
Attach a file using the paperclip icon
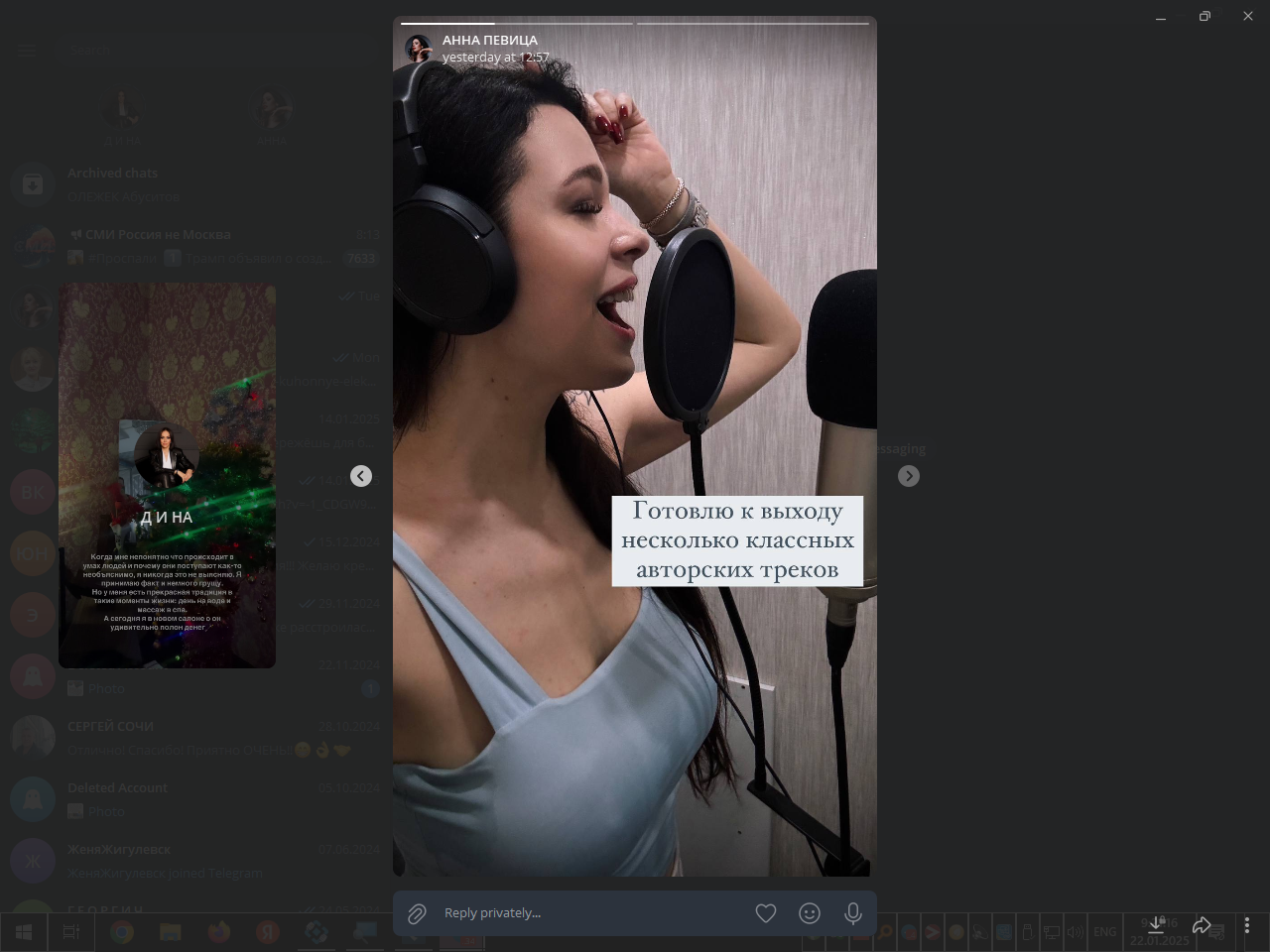click(x=417, y=913)
